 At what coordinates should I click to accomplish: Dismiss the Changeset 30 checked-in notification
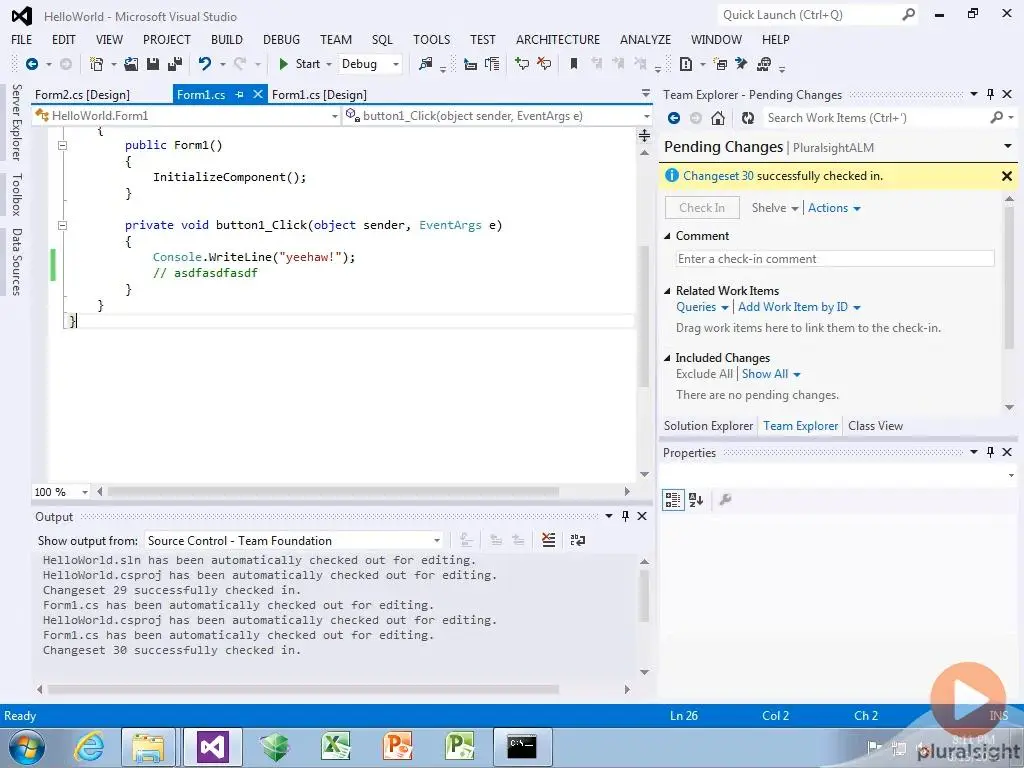coord(1006,176)
